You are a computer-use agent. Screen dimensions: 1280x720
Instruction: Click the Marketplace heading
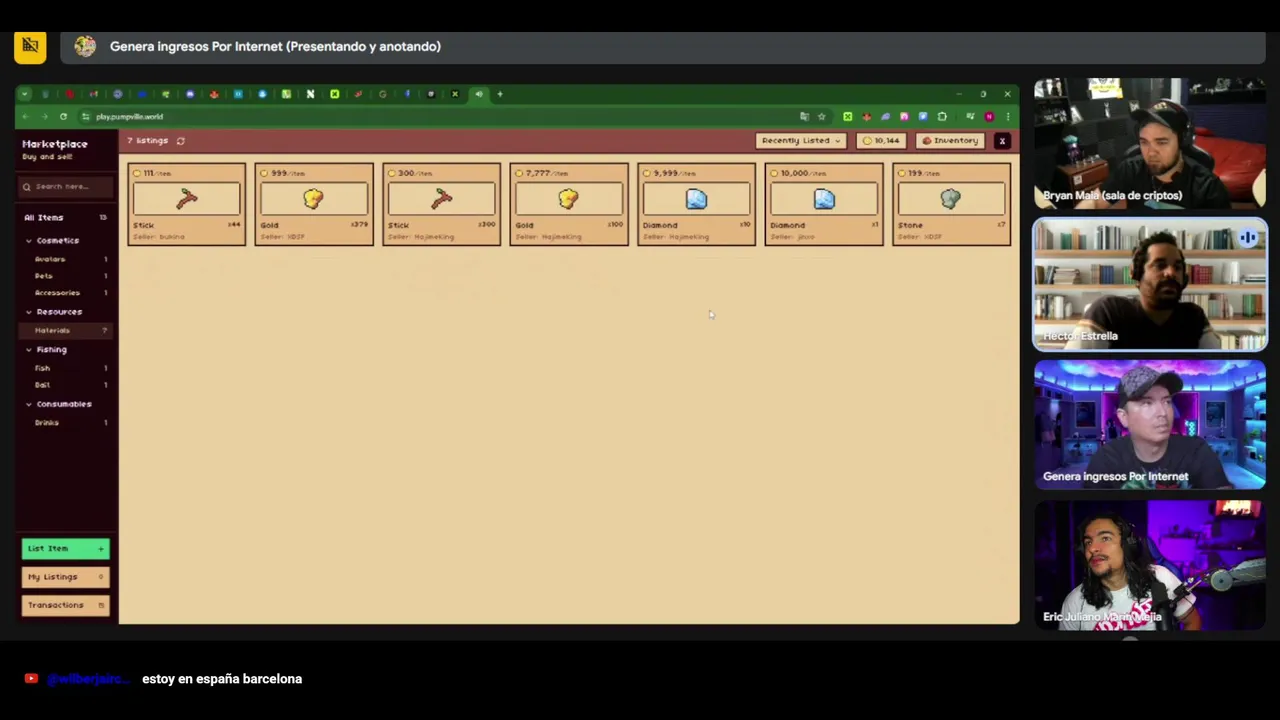tap(55, 144)
